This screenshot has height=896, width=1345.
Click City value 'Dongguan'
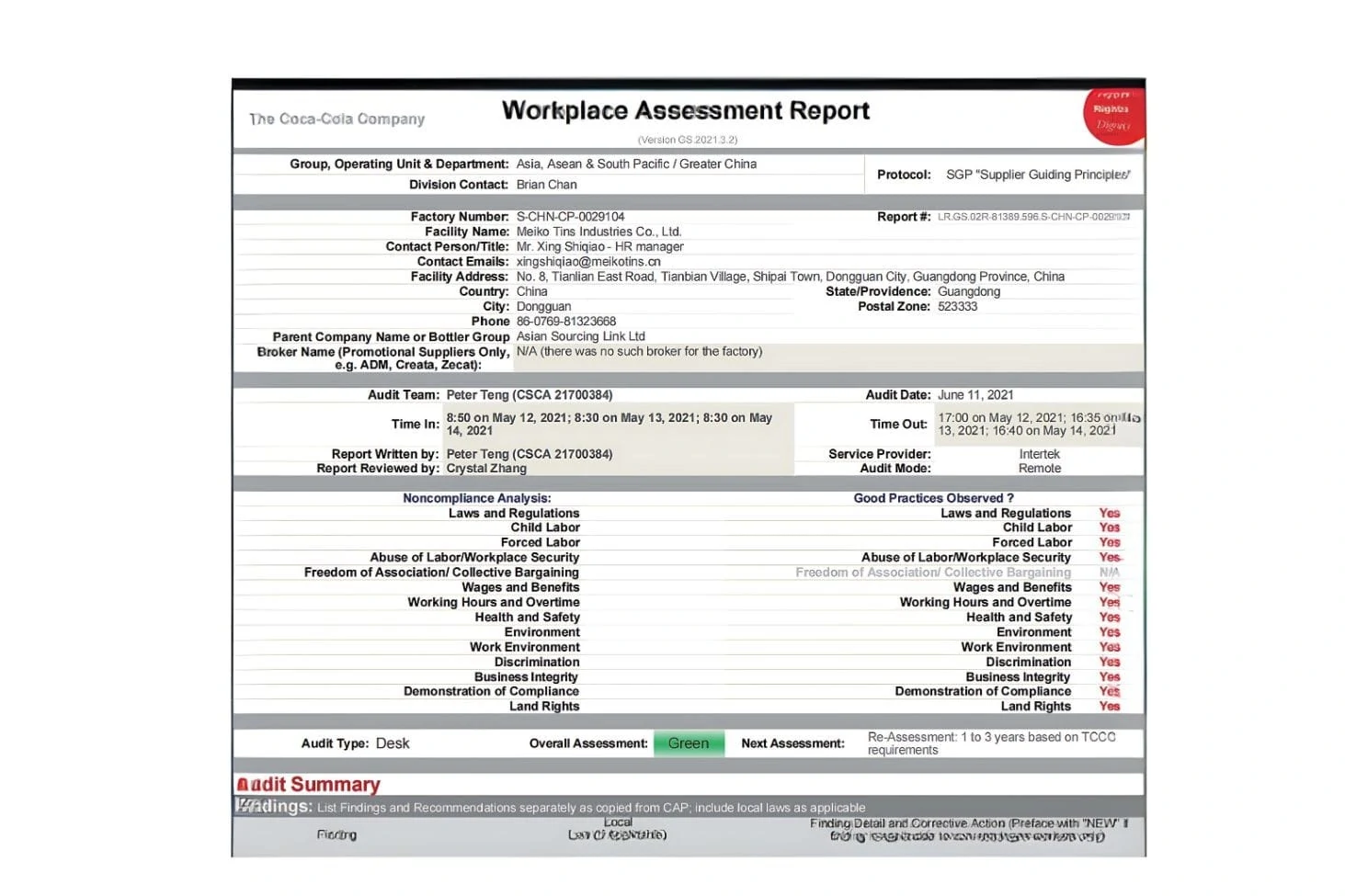[x=543, y=307]
